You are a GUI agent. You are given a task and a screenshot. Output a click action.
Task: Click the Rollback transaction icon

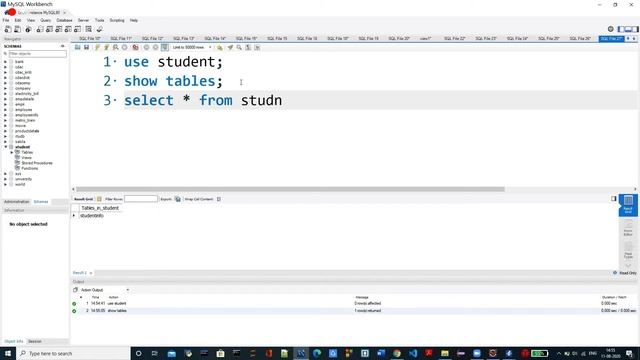click(155, 47)
